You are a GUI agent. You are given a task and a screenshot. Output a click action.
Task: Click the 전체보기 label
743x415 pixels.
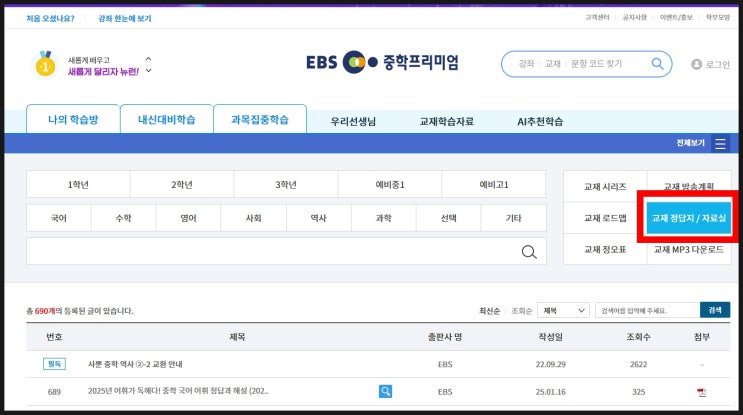tap(690, 143)
